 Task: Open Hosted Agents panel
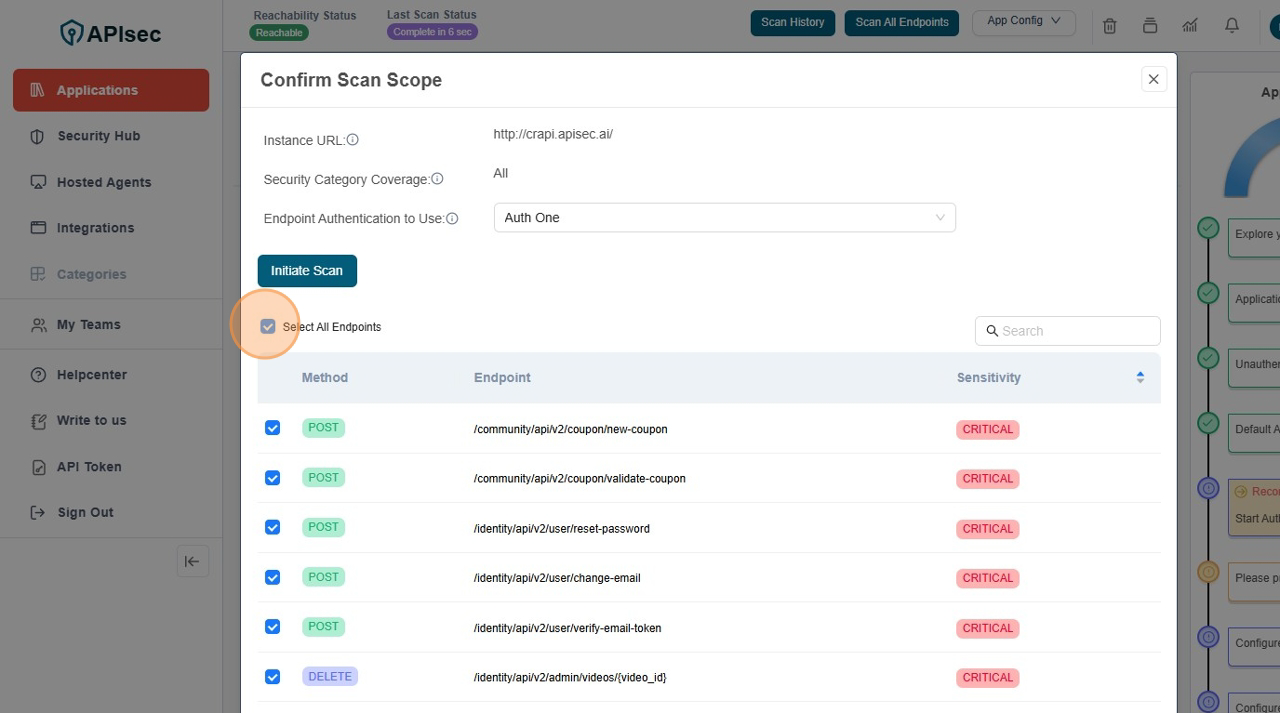[x=103, y=182]
